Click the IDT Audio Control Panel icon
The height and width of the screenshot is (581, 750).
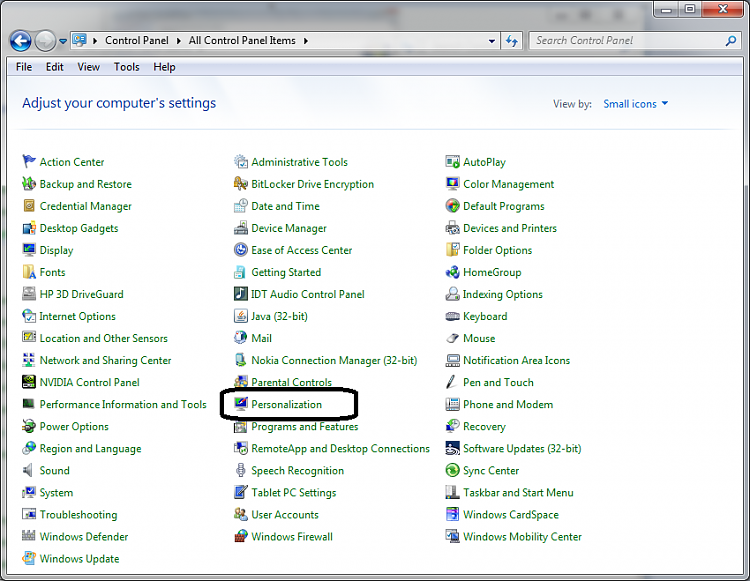pos(241,294)
